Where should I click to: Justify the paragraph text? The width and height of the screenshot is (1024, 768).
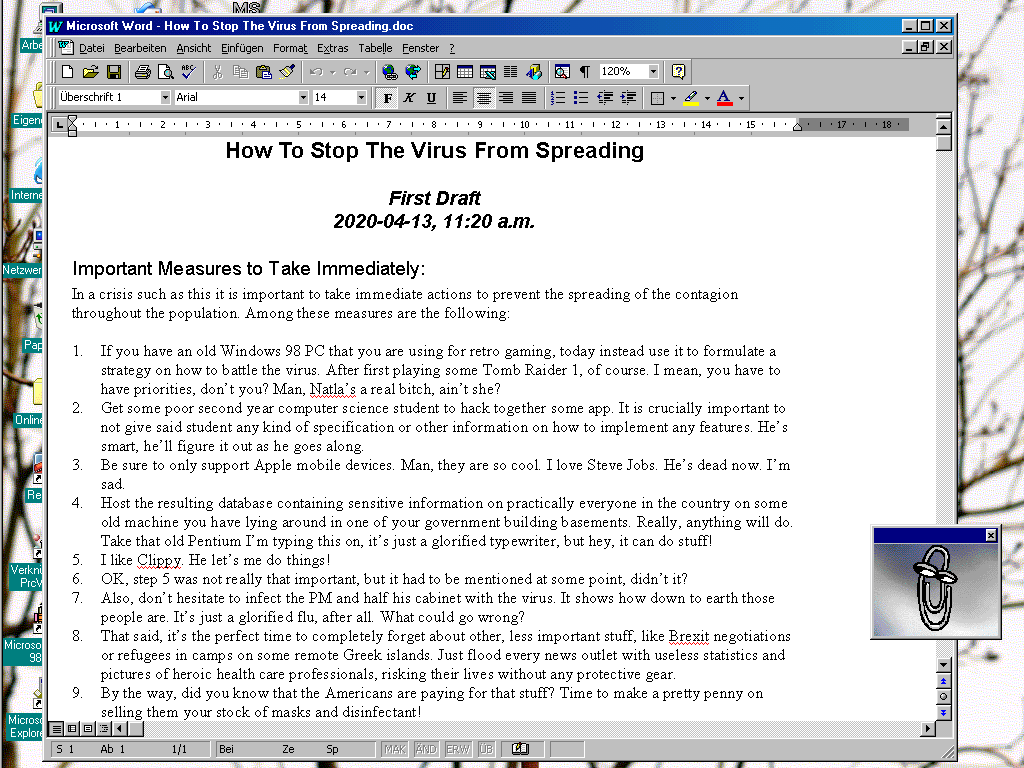529,98
